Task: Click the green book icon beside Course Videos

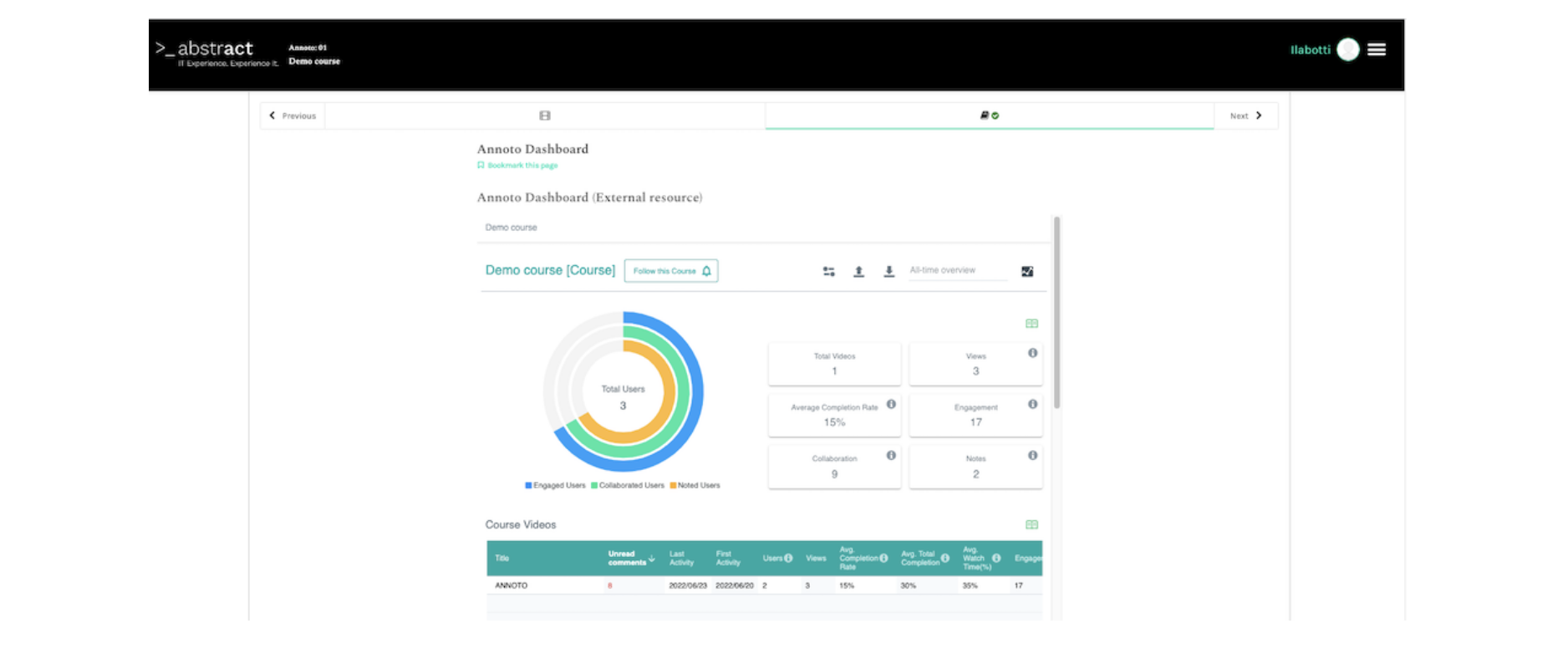Action: click(1032, 524)
